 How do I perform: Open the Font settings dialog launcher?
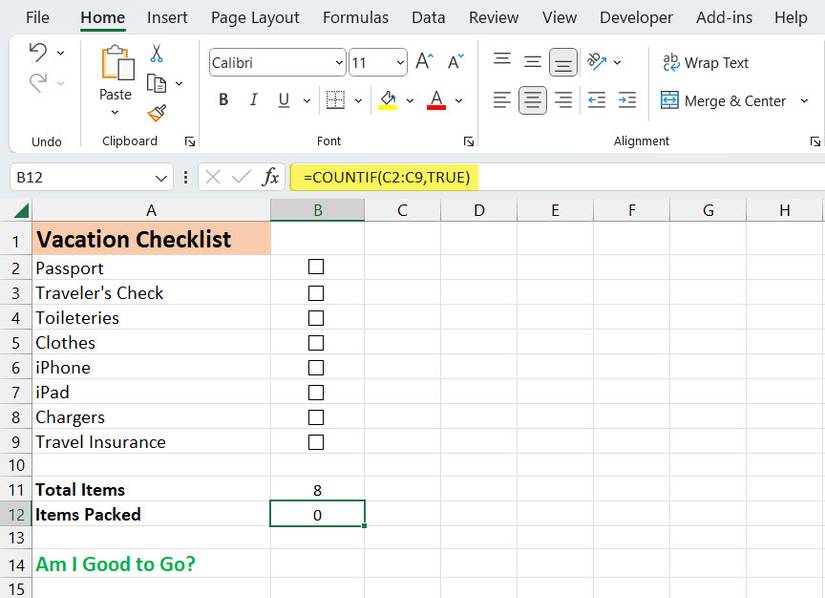[469, 141]
